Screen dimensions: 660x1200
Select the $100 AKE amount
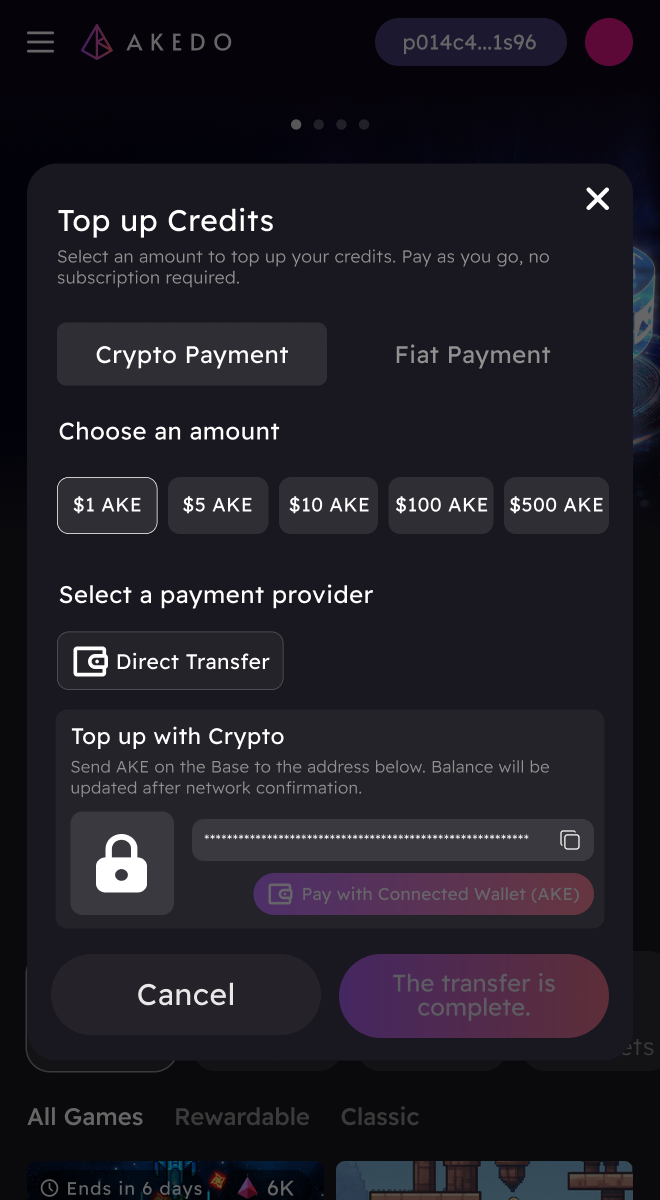point(441,505)
